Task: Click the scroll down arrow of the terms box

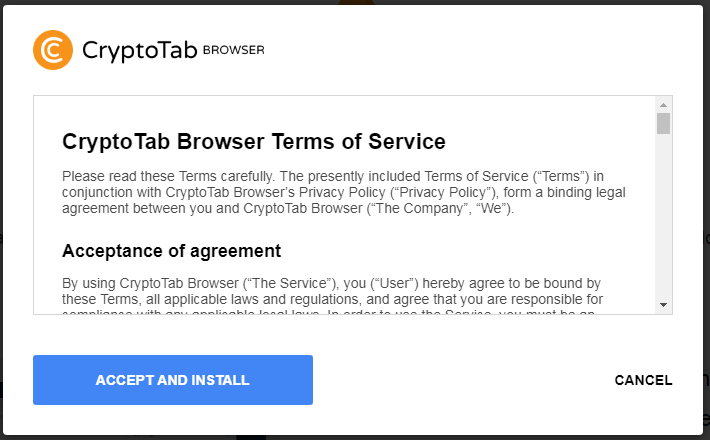Action: [663, 304]
